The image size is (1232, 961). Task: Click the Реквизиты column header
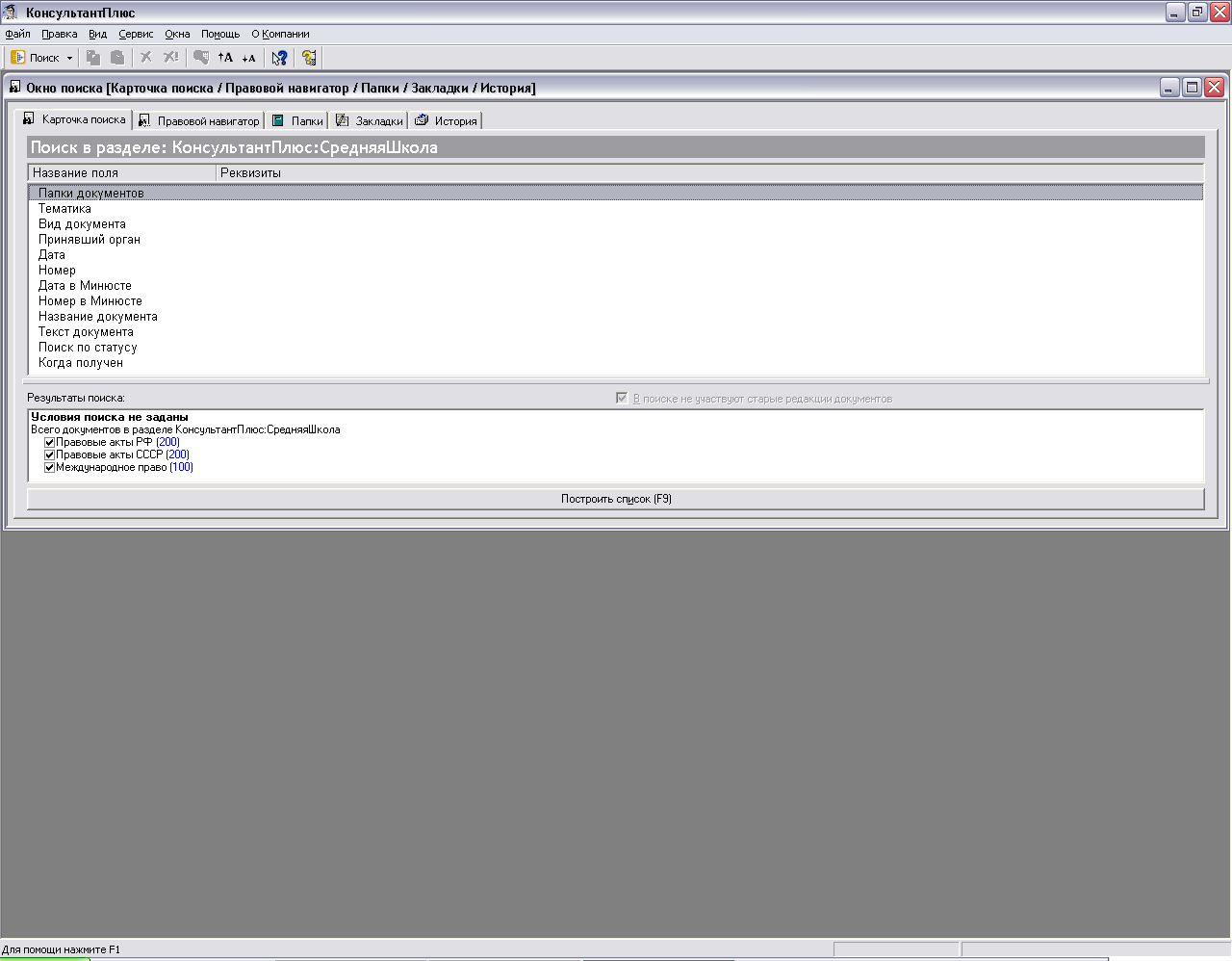click(x=710, y=173)
